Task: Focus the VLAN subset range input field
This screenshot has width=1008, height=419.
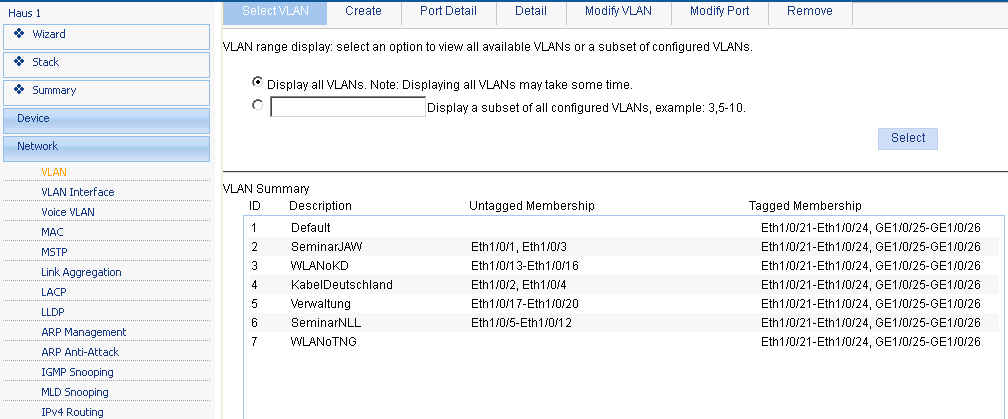Action: [x=348, y=107]
